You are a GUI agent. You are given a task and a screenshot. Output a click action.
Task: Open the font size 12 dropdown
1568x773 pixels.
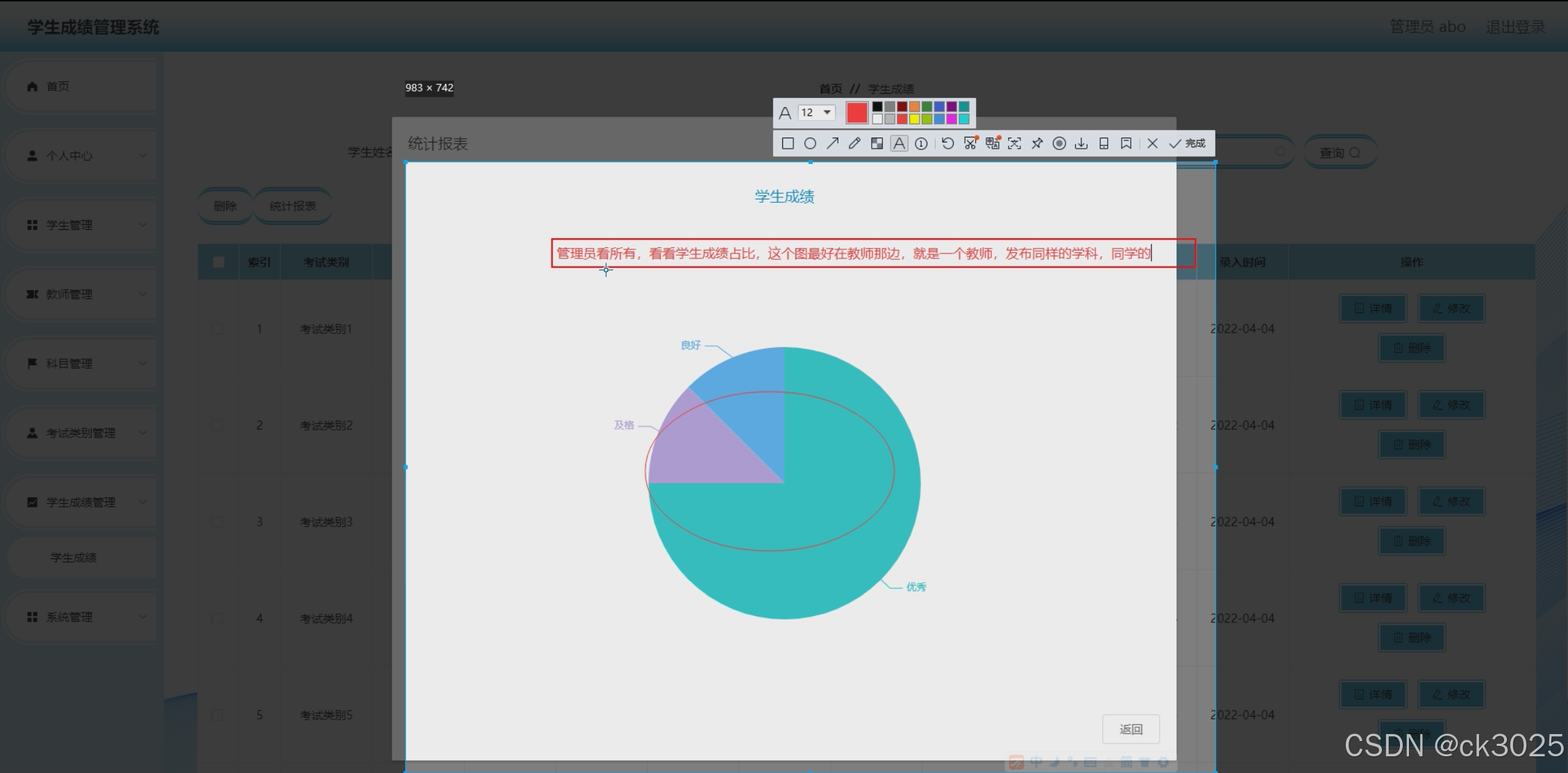(816, 113)
